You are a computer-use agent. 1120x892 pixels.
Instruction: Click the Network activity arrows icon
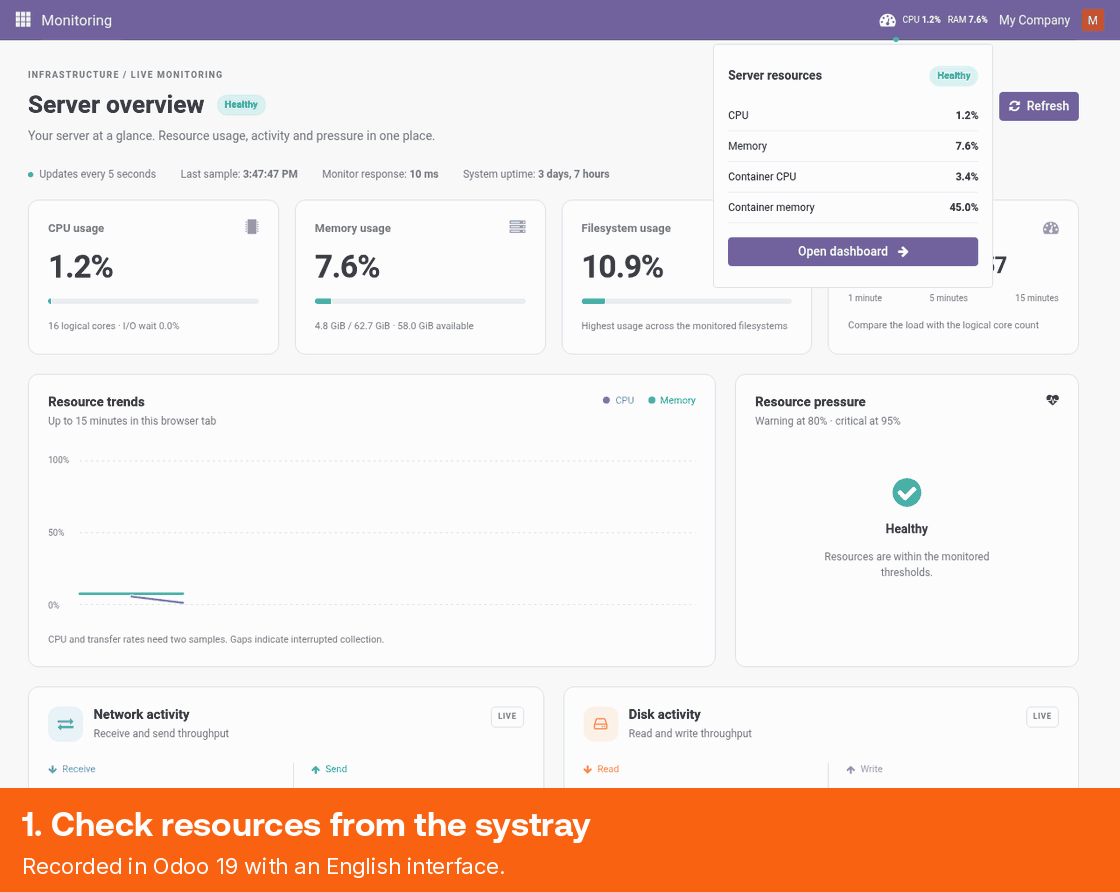pos(66,723)
